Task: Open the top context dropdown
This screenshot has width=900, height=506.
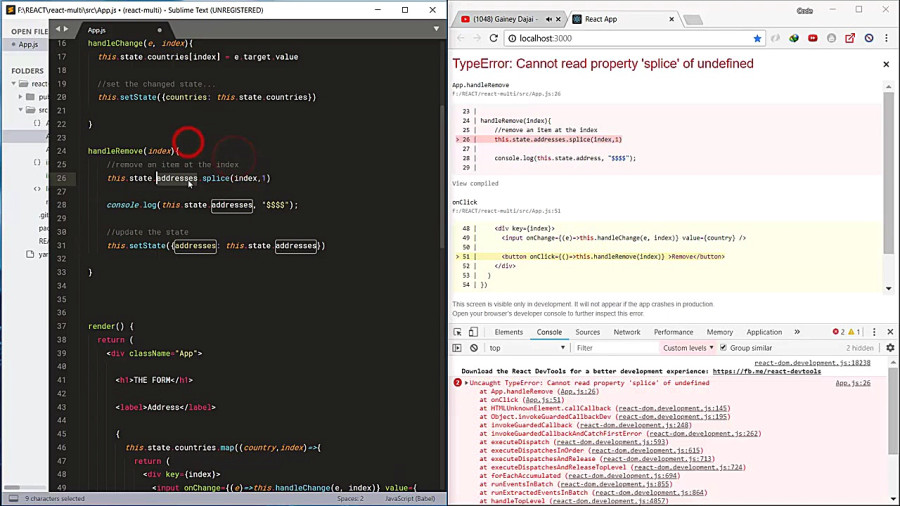Action: (x=526, y=348)
